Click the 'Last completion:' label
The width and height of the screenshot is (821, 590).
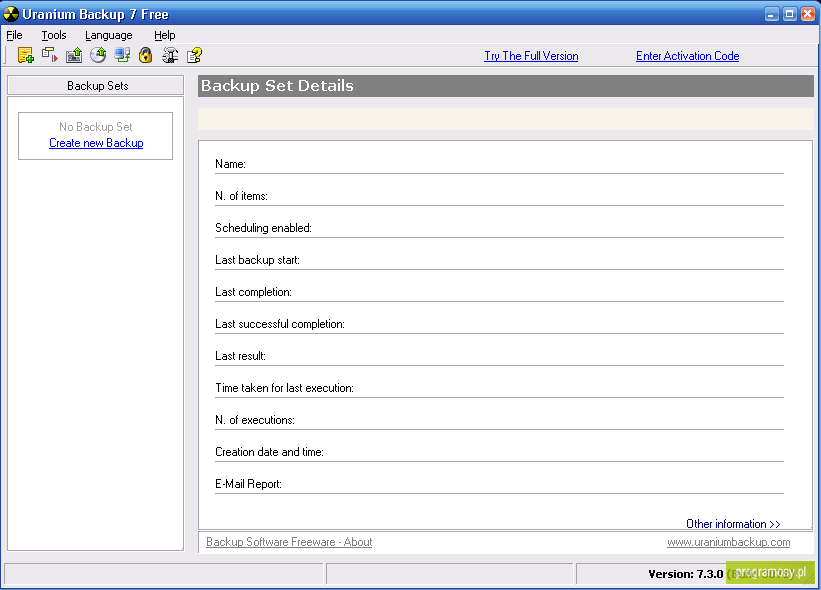pyautogui.click(x=253, y=292)
